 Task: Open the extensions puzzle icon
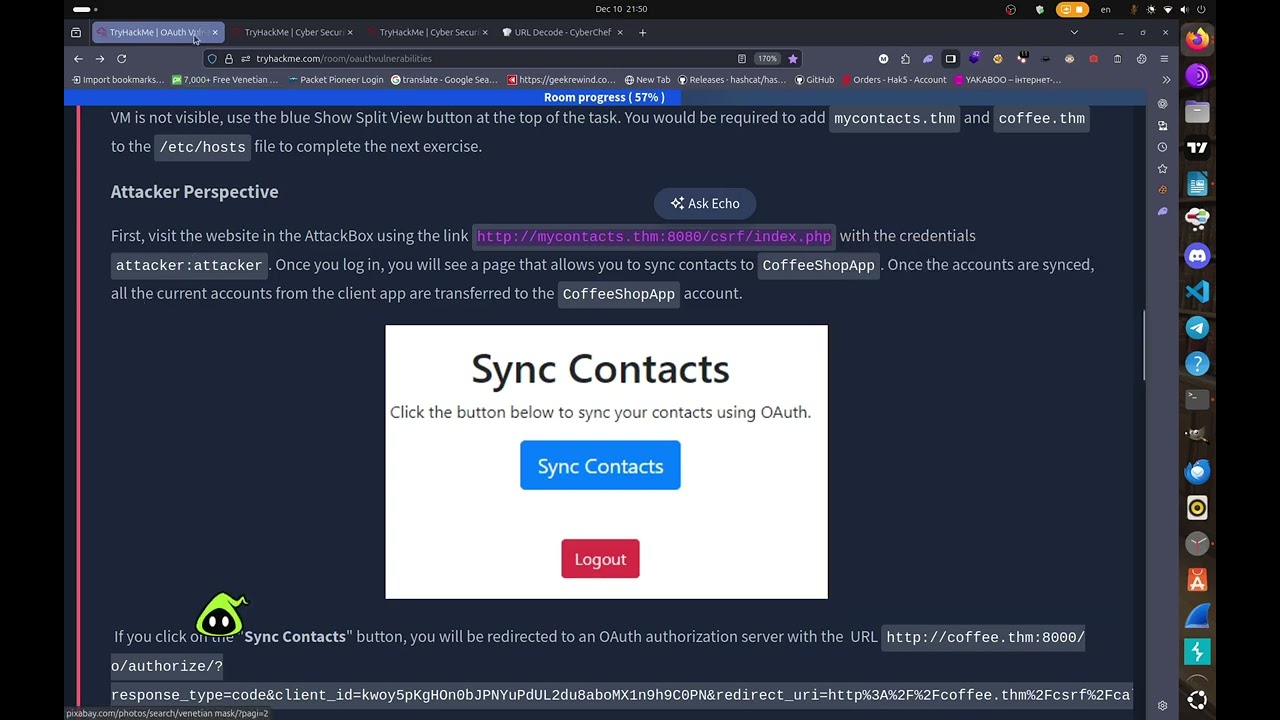click(x=905, y=59)
